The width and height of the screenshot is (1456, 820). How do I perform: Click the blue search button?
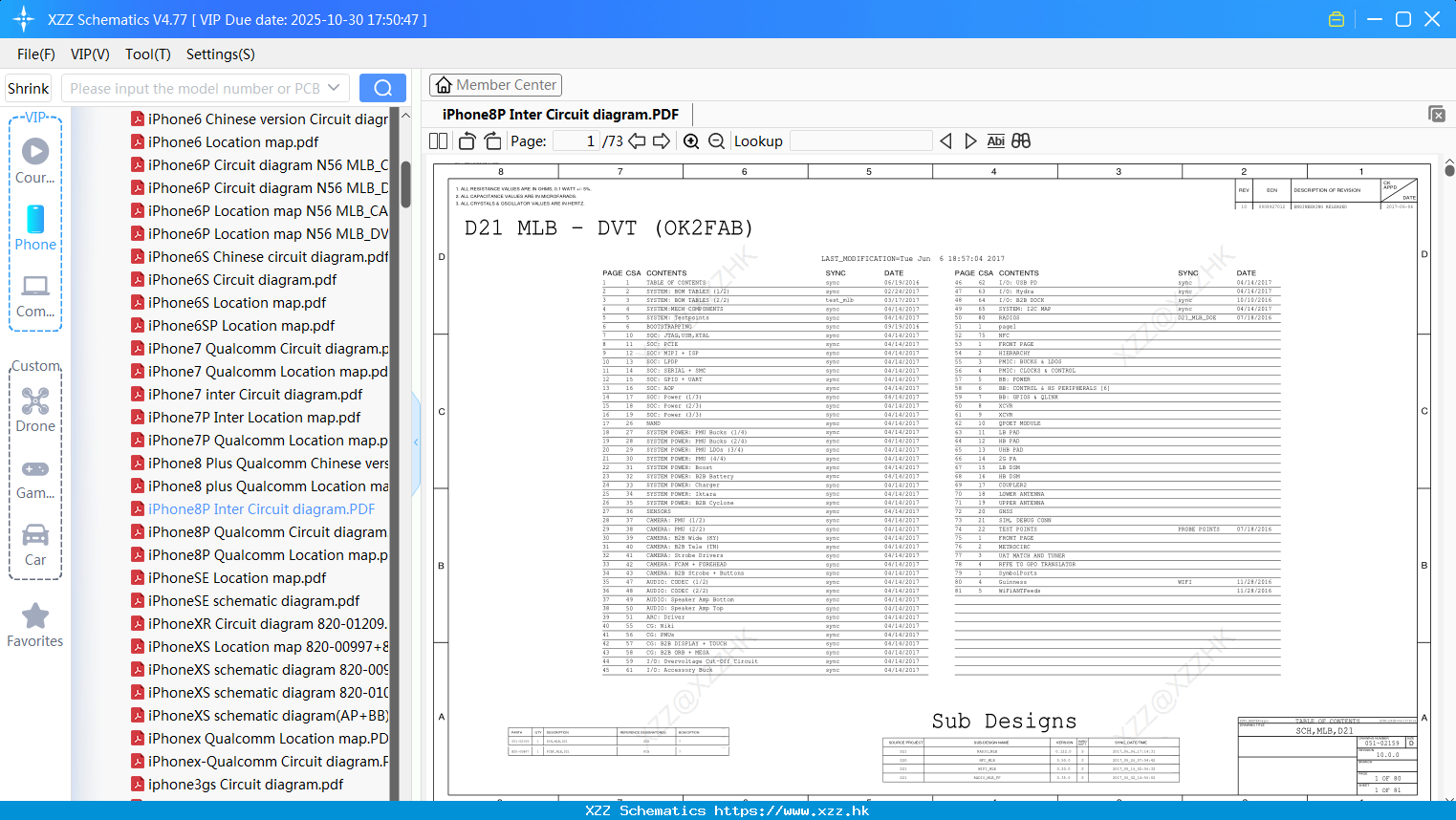[x=382, y=88]
